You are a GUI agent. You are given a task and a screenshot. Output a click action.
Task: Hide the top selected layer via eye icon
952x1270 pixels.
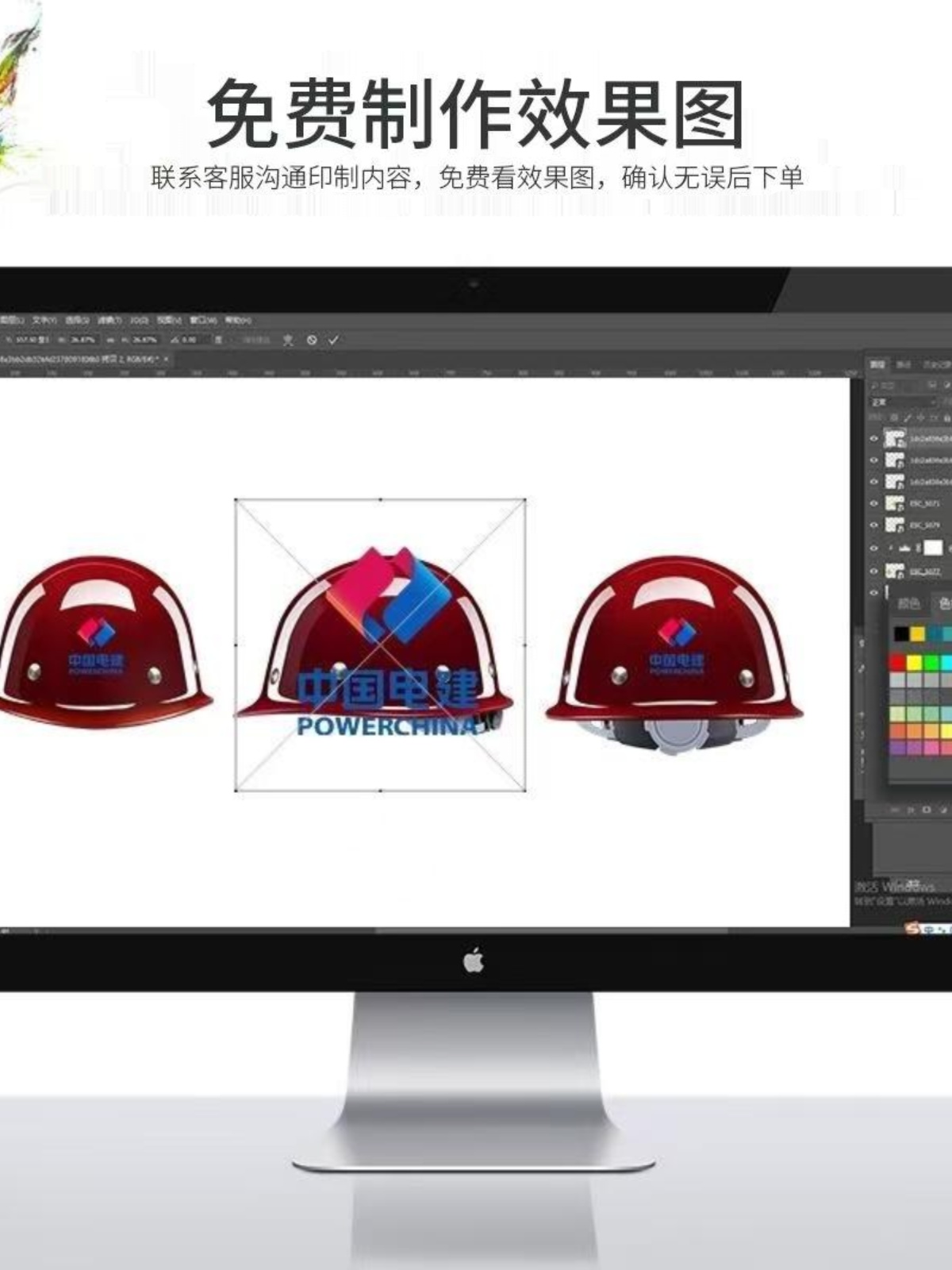pos(873,438)
